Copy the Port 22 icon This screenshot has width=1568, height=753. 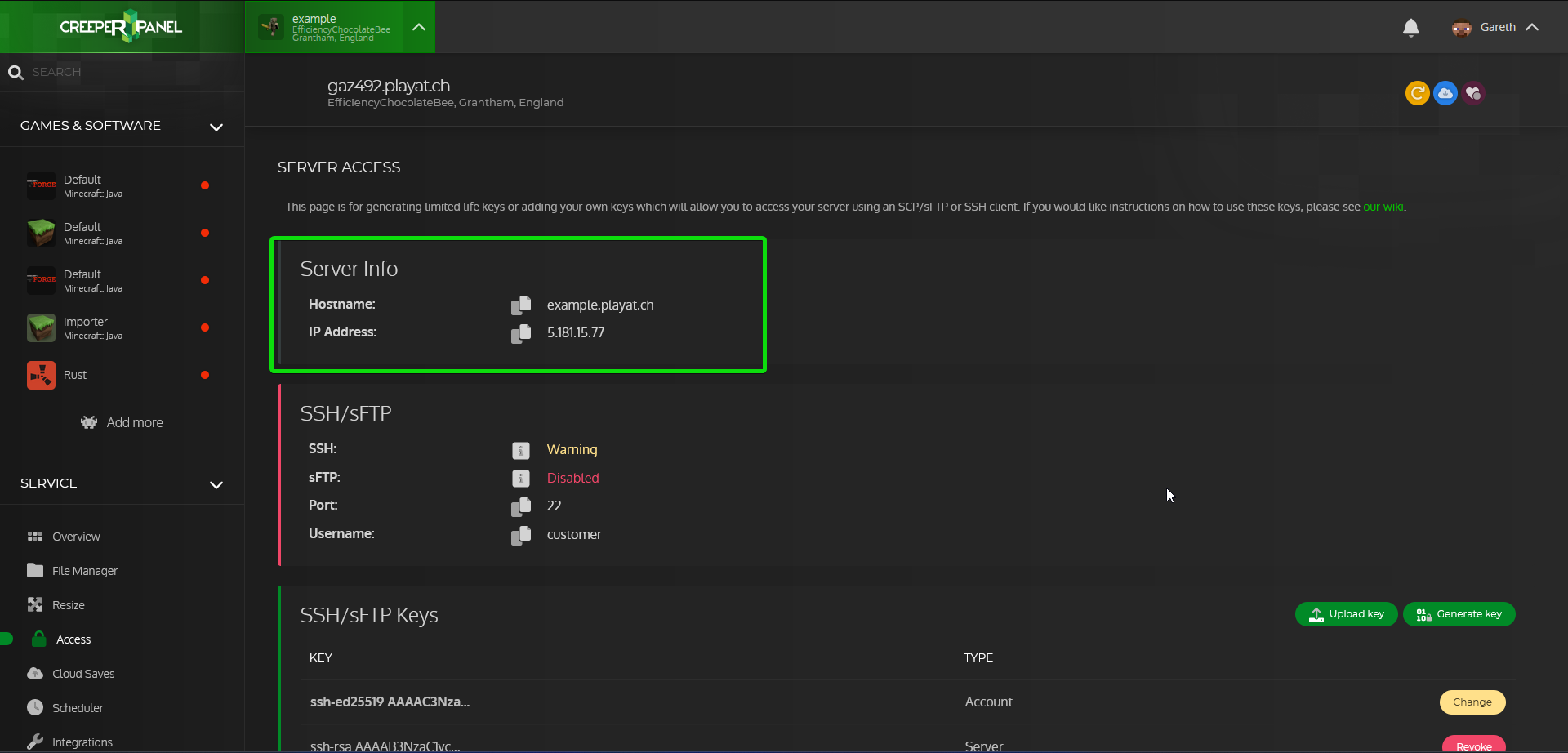pyautogui.click(x=520, y=506)
